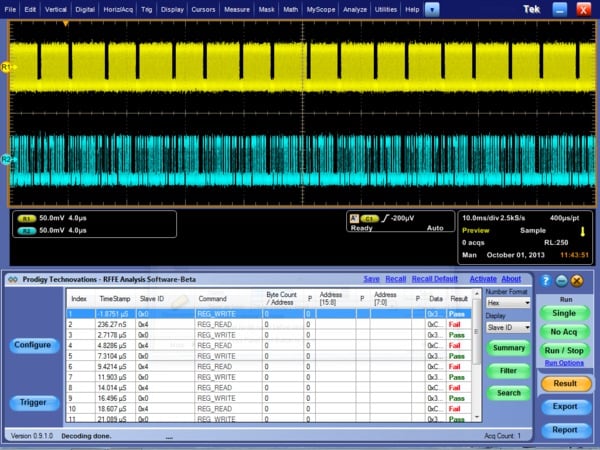
Task: Click the Prodigy Technovations logo icon
Action: 13,279
